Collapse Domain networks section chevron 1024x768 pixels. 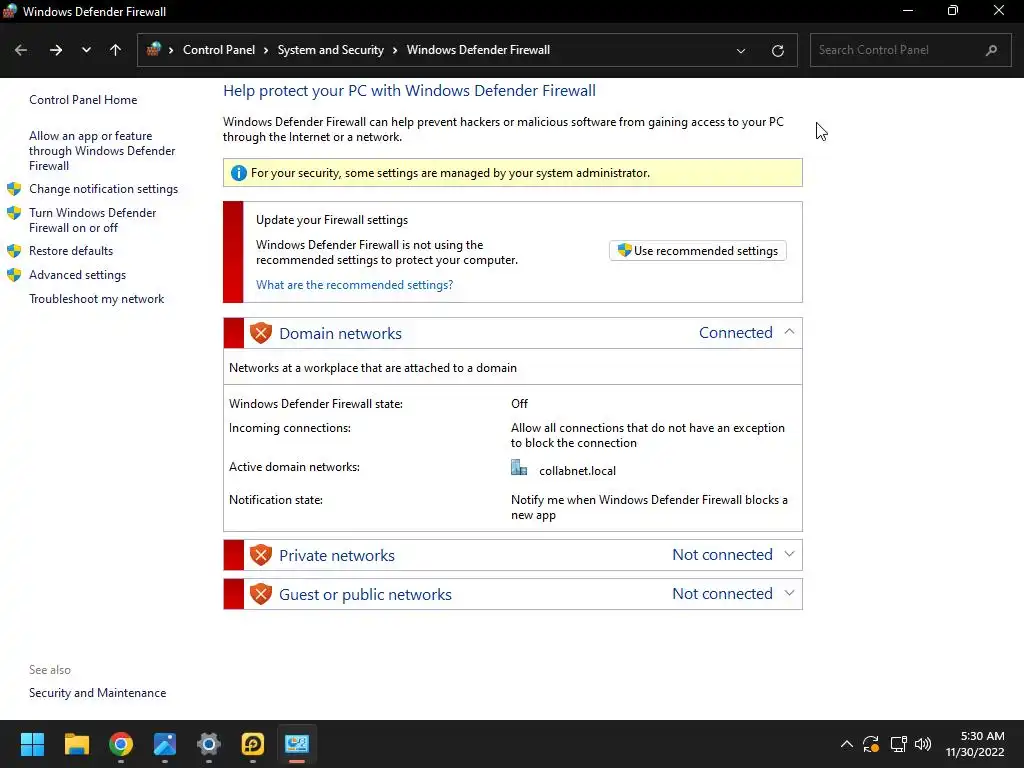coord(789,332)
